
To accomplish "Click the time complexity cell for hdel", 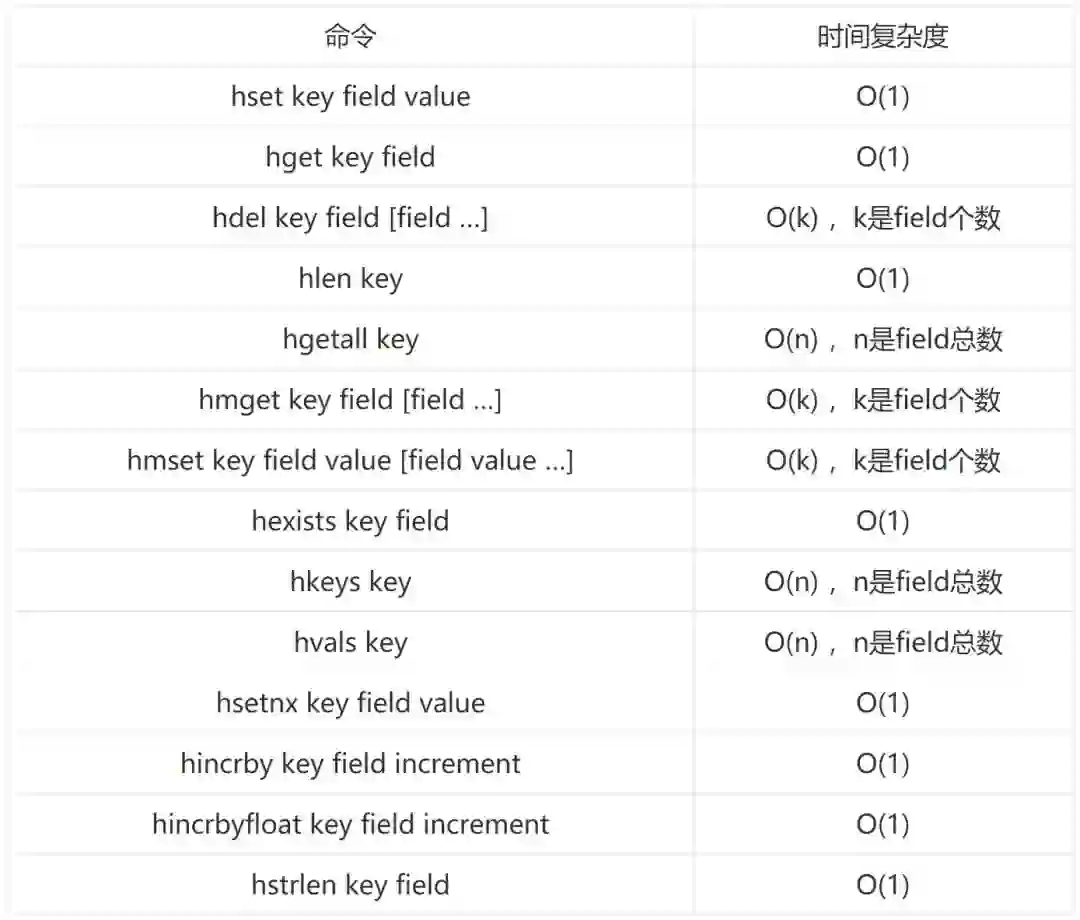I will tap(882, 218).
